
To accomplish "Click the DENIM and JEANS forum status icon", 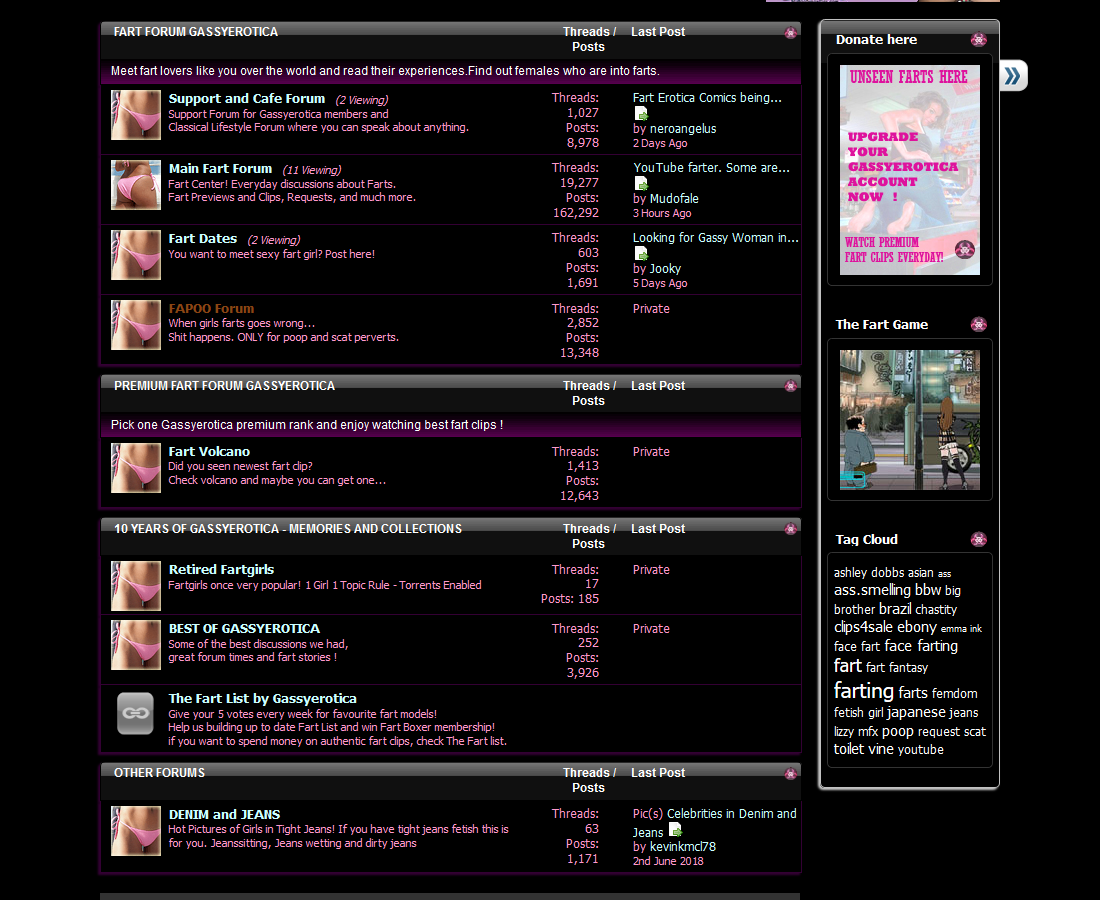I will point(135,831).
